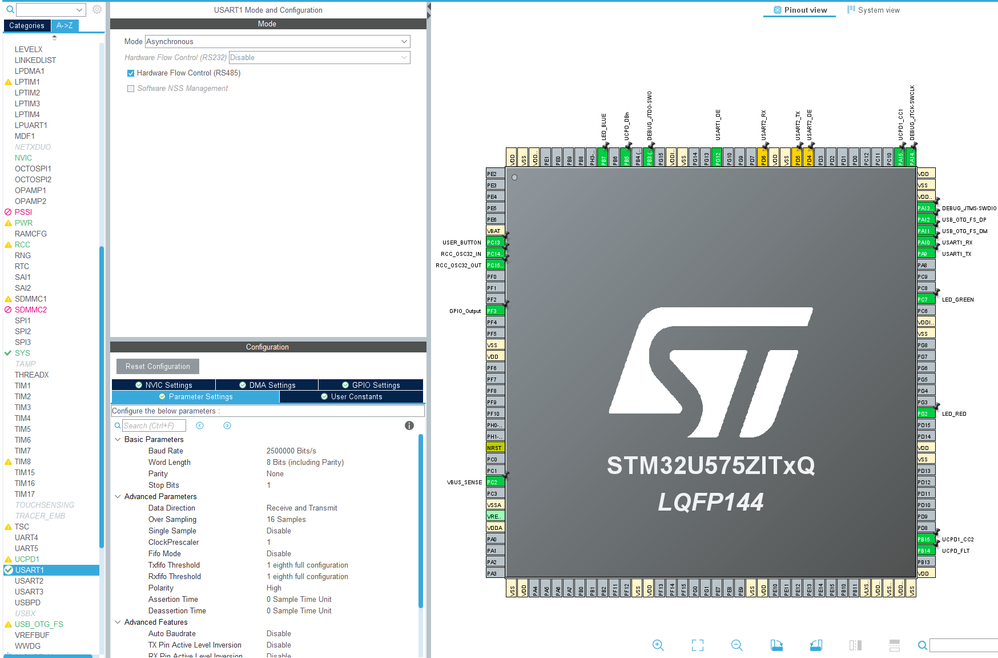Click the PB14 UCPD_FLT pin
Viewport: 998px width, 658px height.
coord(926,550)
